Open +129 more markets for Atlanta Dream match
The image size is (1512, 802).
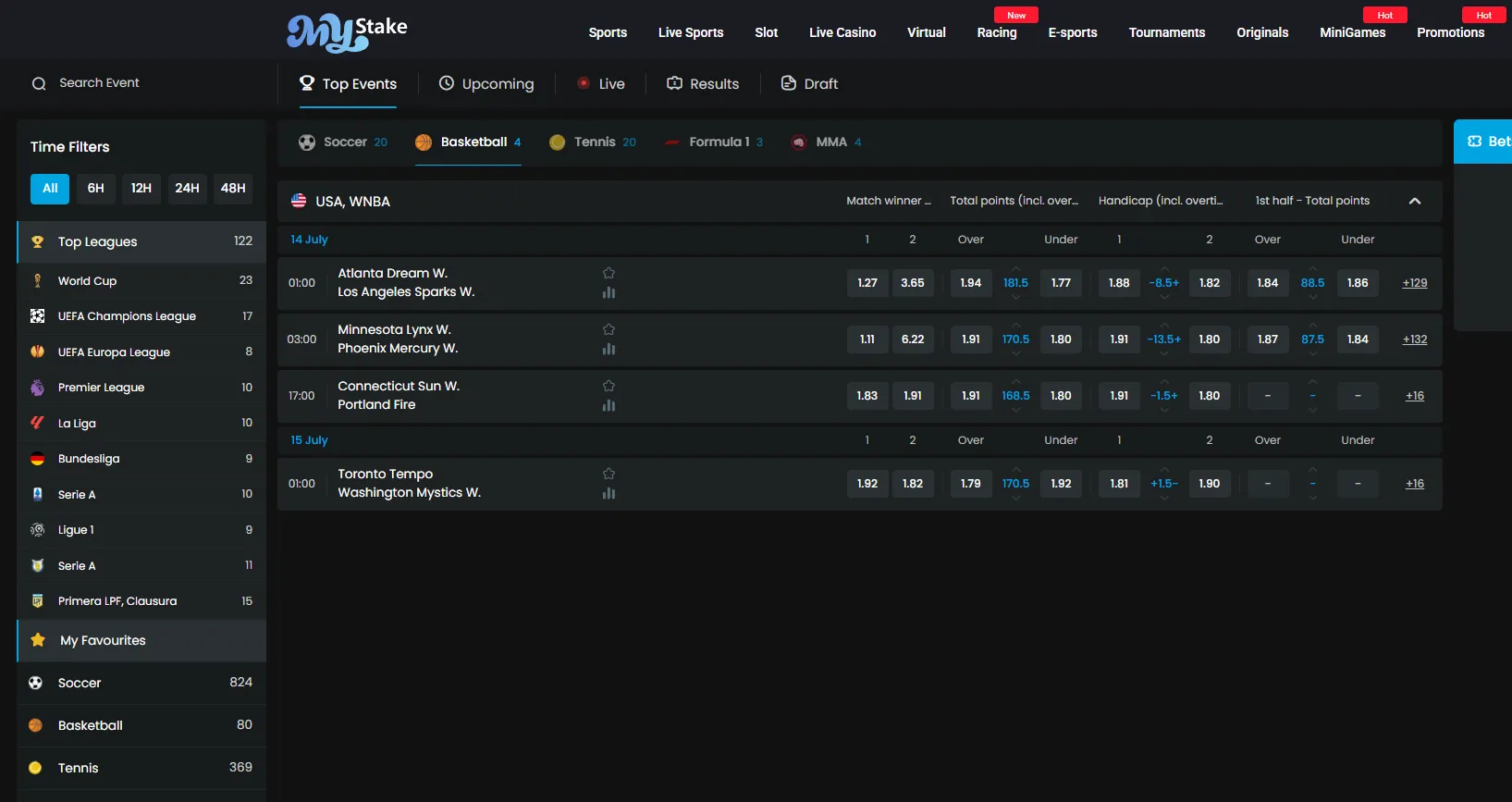(x=1415, y=283)
